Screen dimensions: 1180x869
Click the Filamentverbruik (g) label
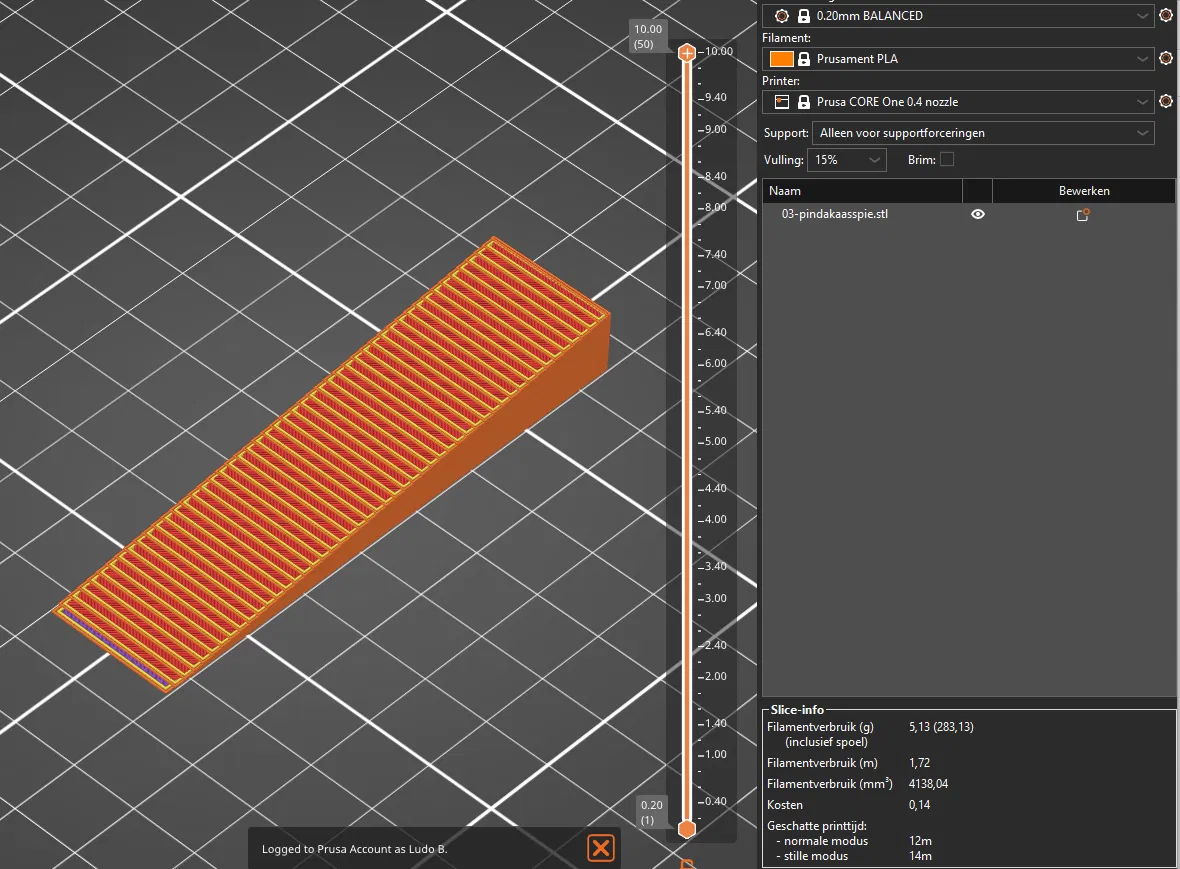(x=820, y=727)
